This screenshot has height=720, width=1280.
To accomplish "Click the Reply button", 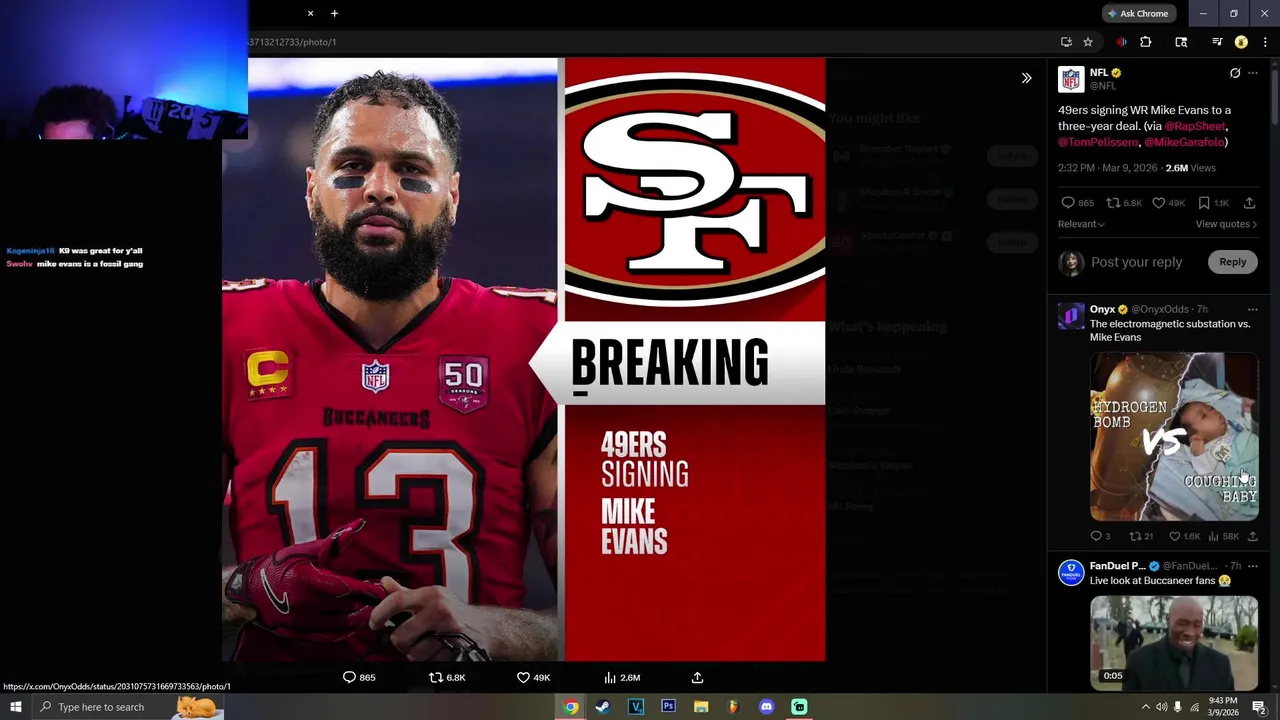I will click(x=1233, y=262).
